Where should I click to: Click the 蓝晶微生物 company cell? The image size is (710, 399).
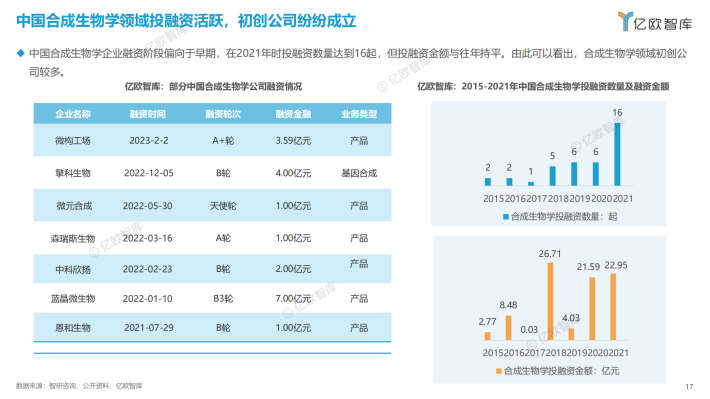pos(73,298)
